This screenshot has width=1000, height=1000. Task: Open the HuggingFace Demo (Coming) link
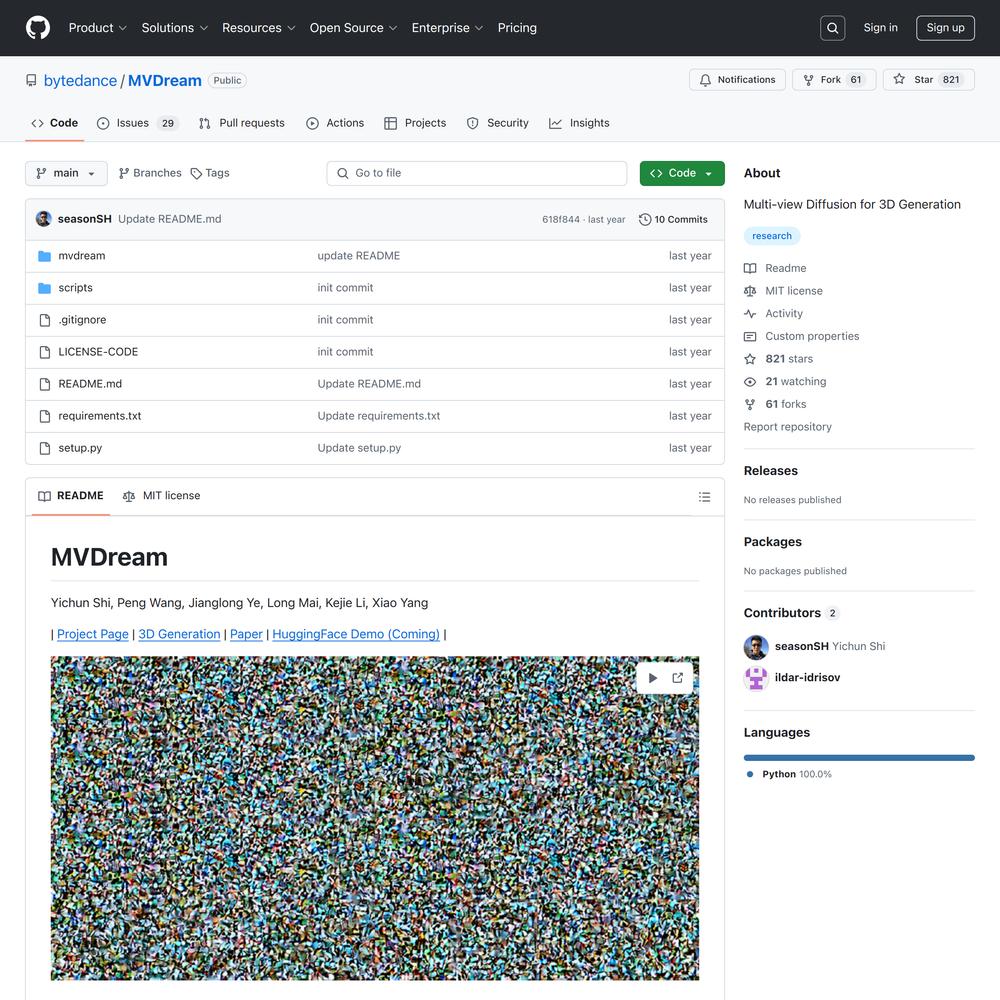click(356, 635)
